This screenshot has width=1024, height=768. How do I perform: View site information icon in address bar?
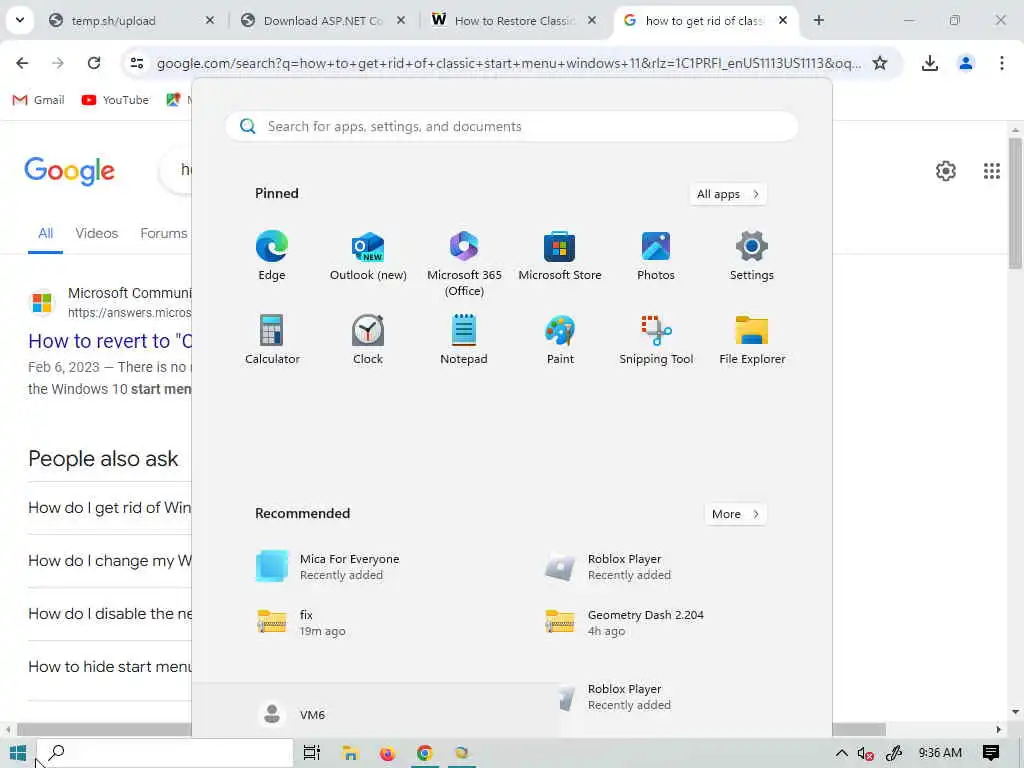point(136,63)
